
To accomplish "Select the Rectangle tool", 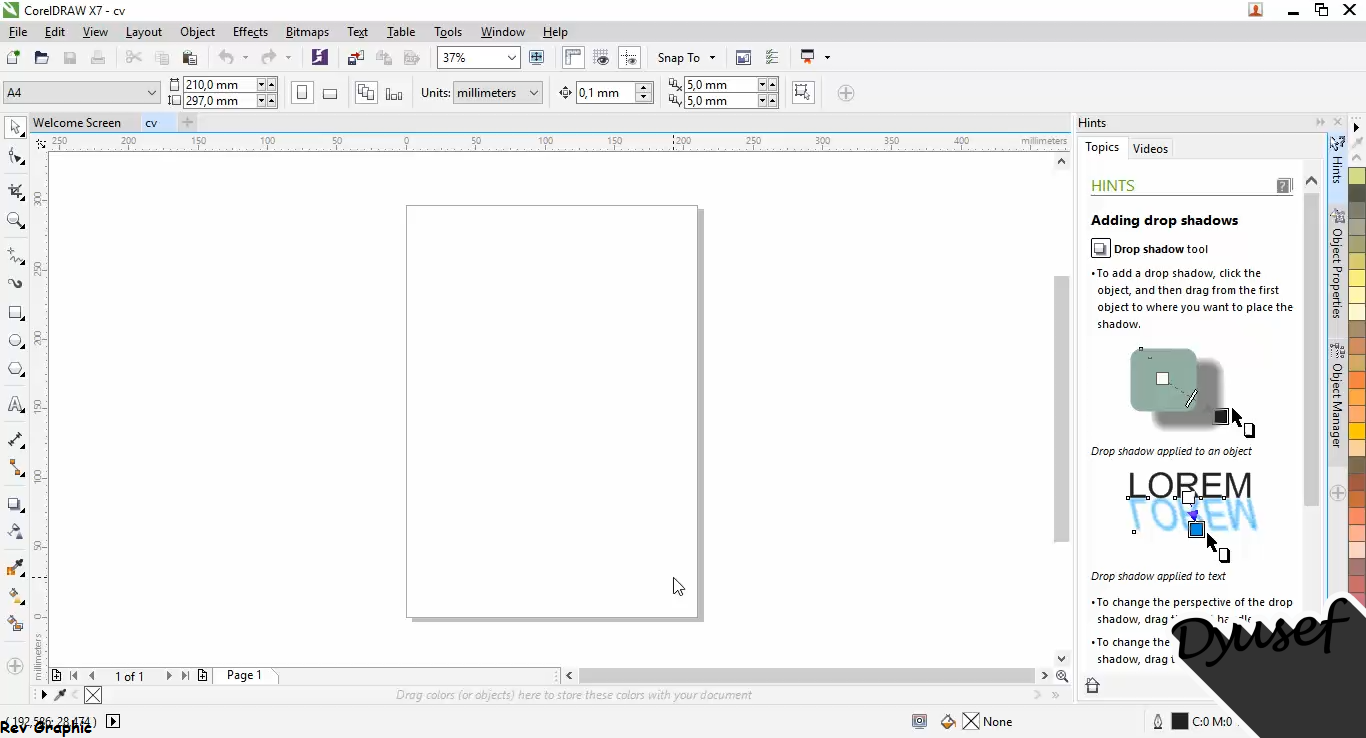I will [15, 313].
